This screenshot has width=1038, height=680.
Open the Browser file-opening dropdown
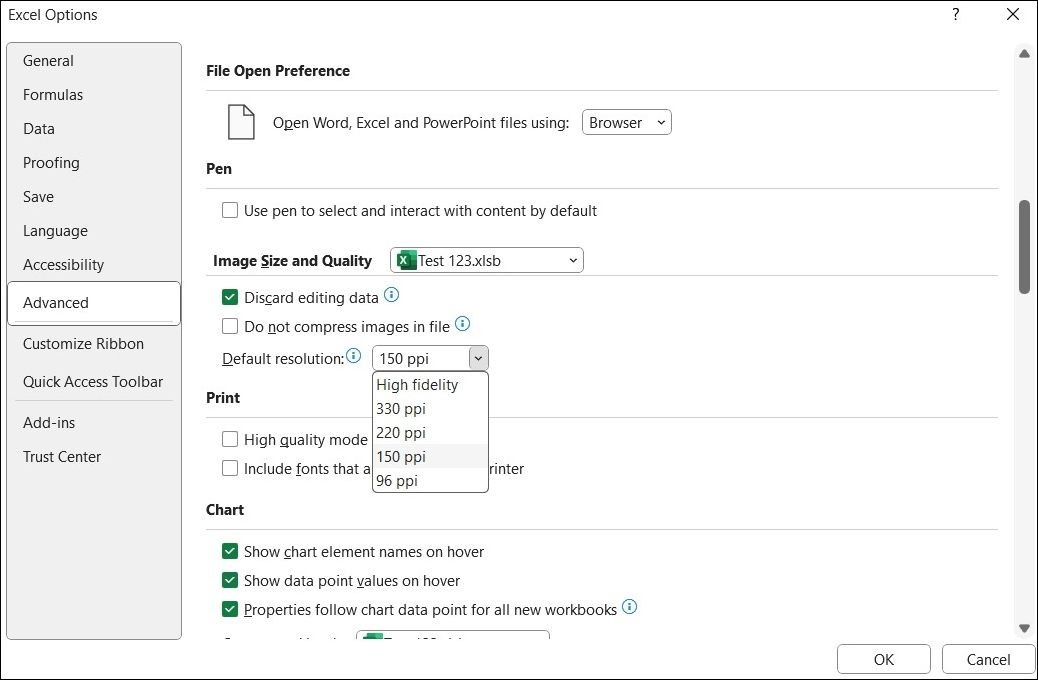point(626,122)
